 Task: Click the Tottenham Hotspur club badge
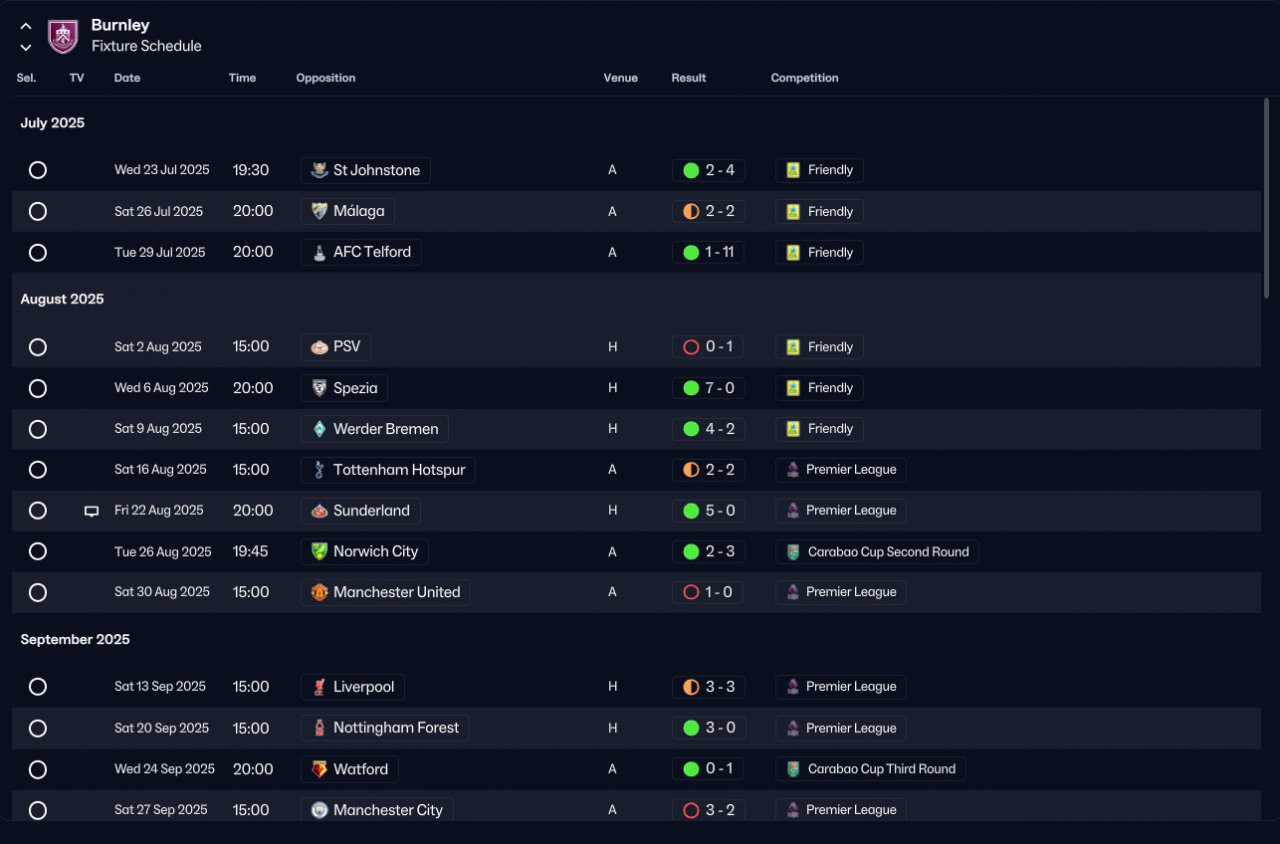coord(319,470)
